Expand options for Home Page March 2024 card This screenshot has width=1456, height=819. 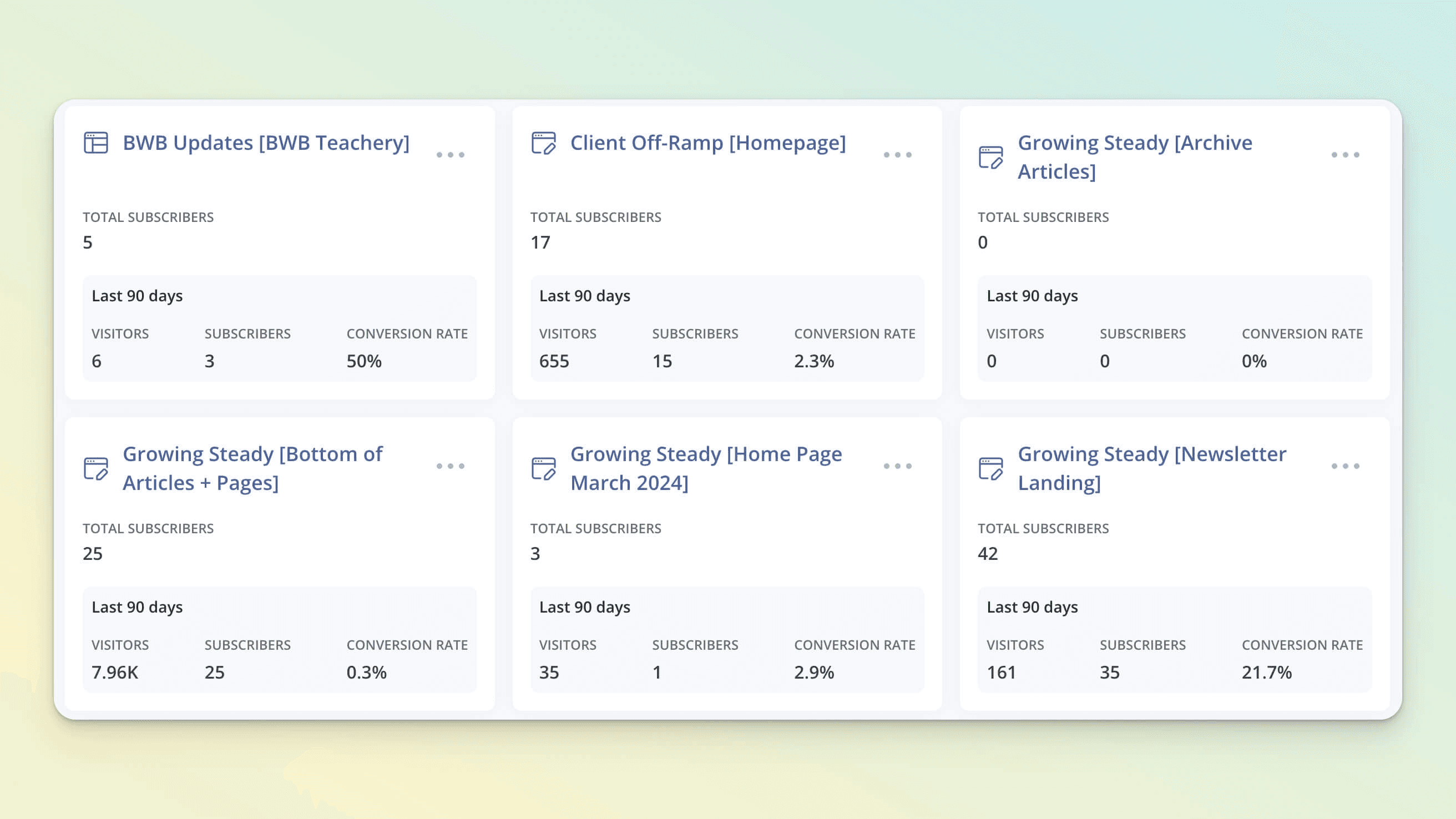click(897, 466)
